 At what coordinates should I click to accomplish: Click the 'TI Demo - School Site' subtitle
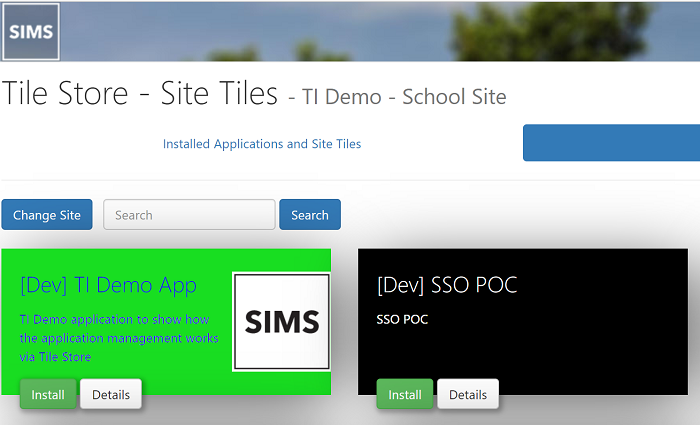[x=404, y=97]
